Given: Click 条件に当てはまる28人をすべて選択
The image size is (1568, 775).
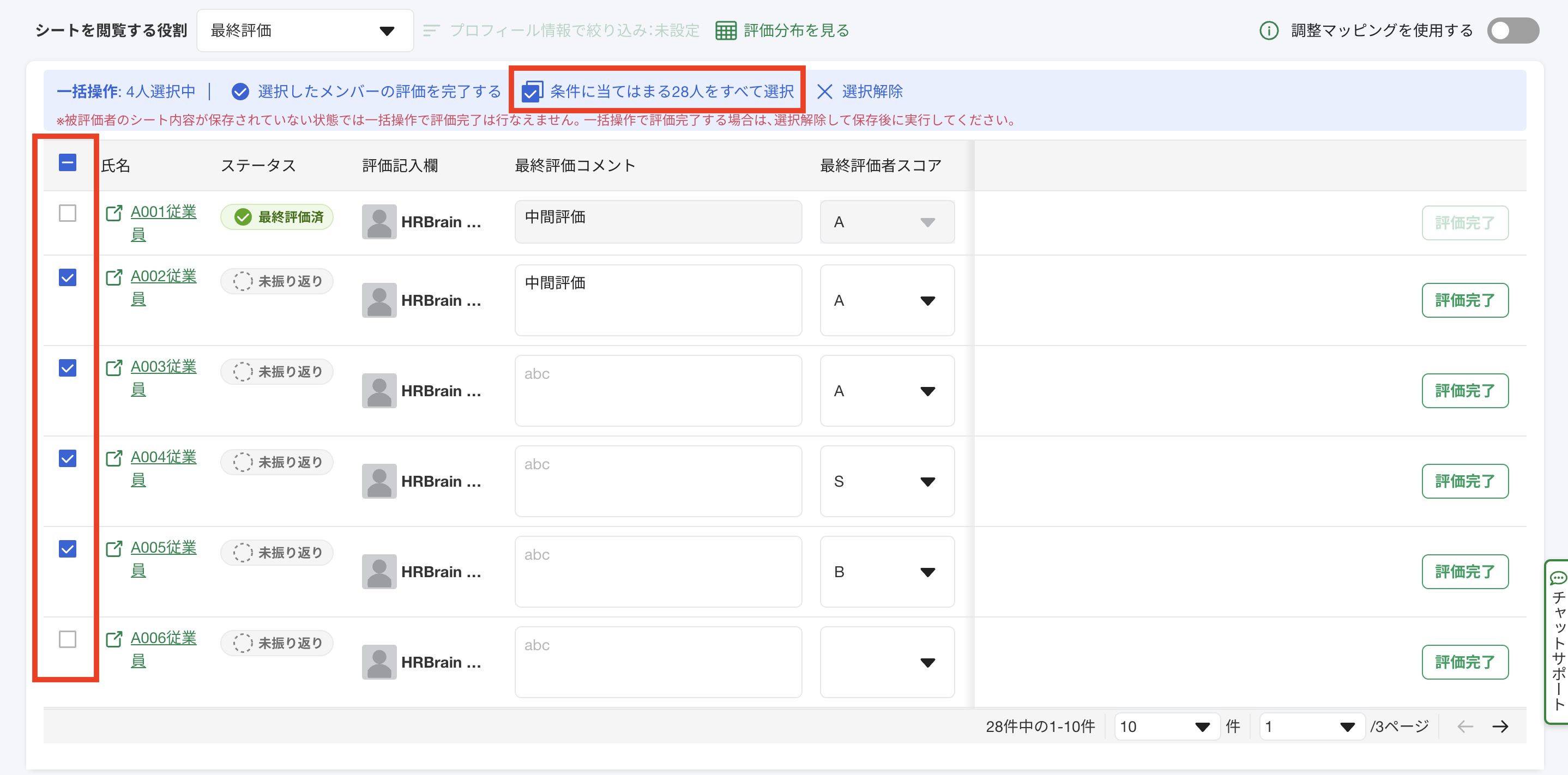Looking at the screenshot, I should click(658, 91).
